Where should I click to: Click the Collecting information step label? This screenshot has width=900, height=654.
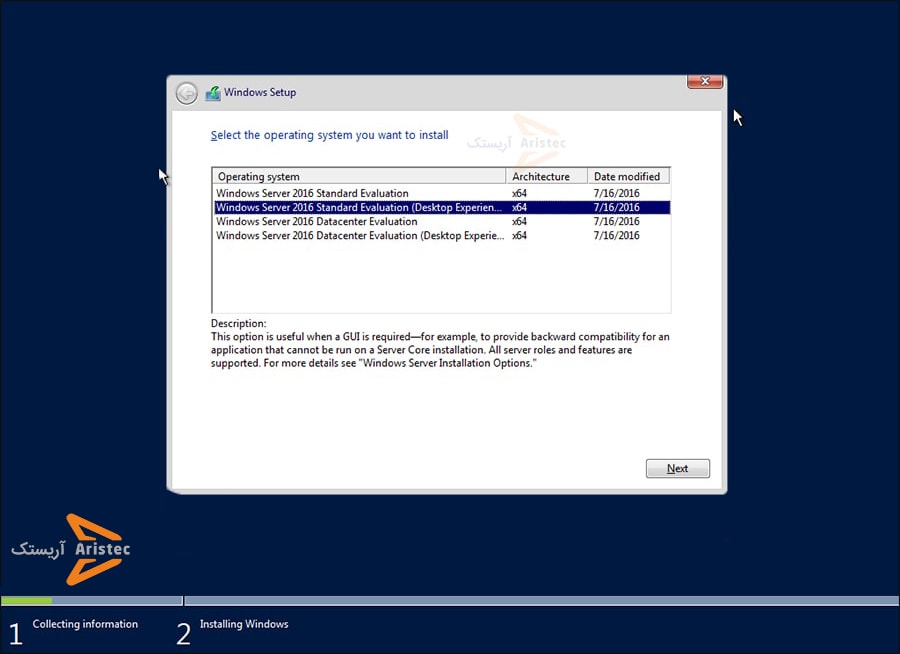pos(85,624)
